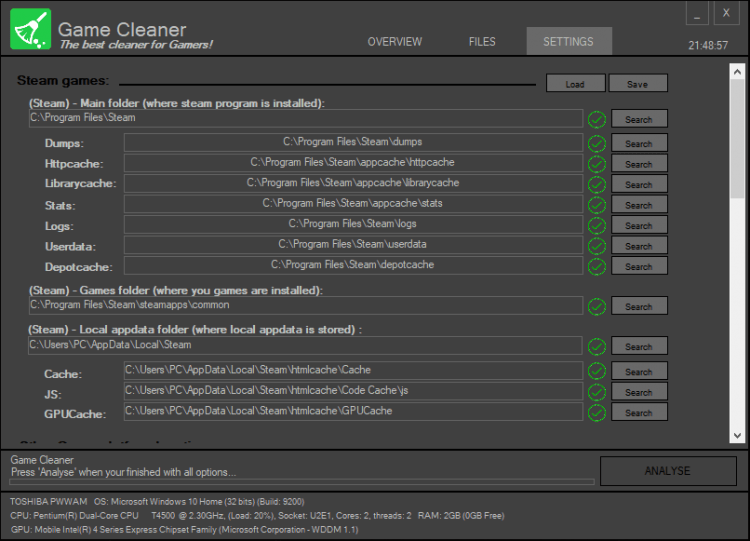Click the Steam main folder path field

[x=305, y=118]
